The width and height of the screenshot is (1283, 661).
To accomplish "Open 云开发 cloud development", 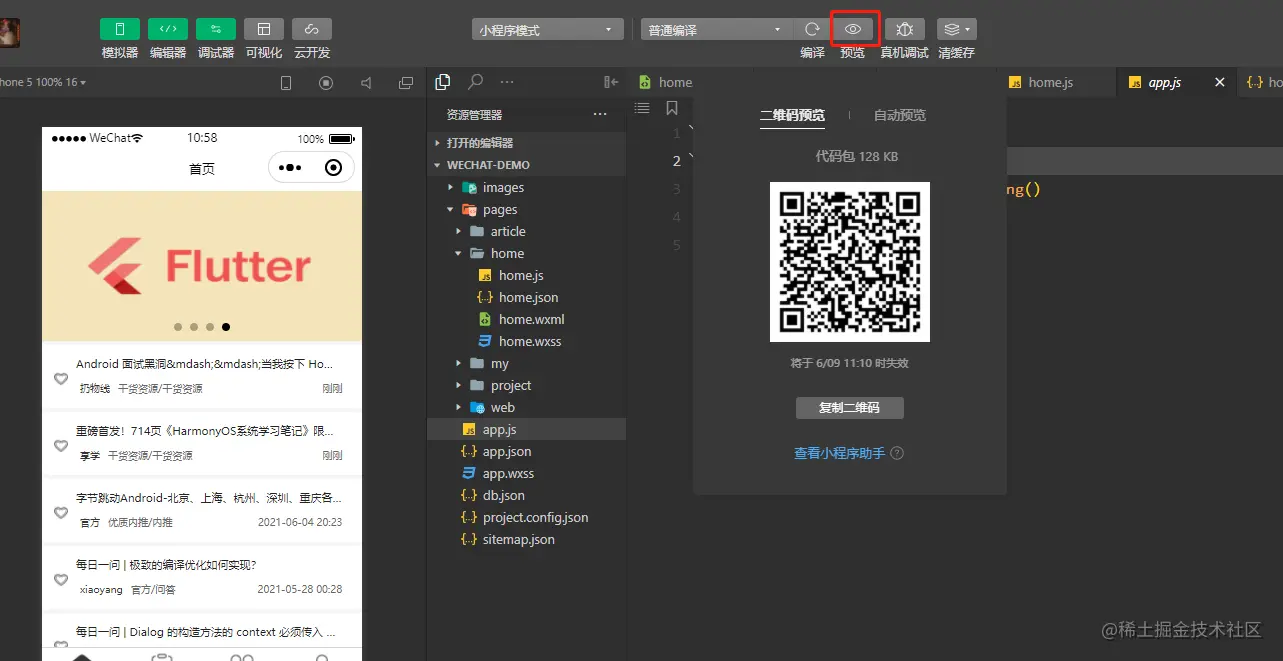I will click(312, 29).
